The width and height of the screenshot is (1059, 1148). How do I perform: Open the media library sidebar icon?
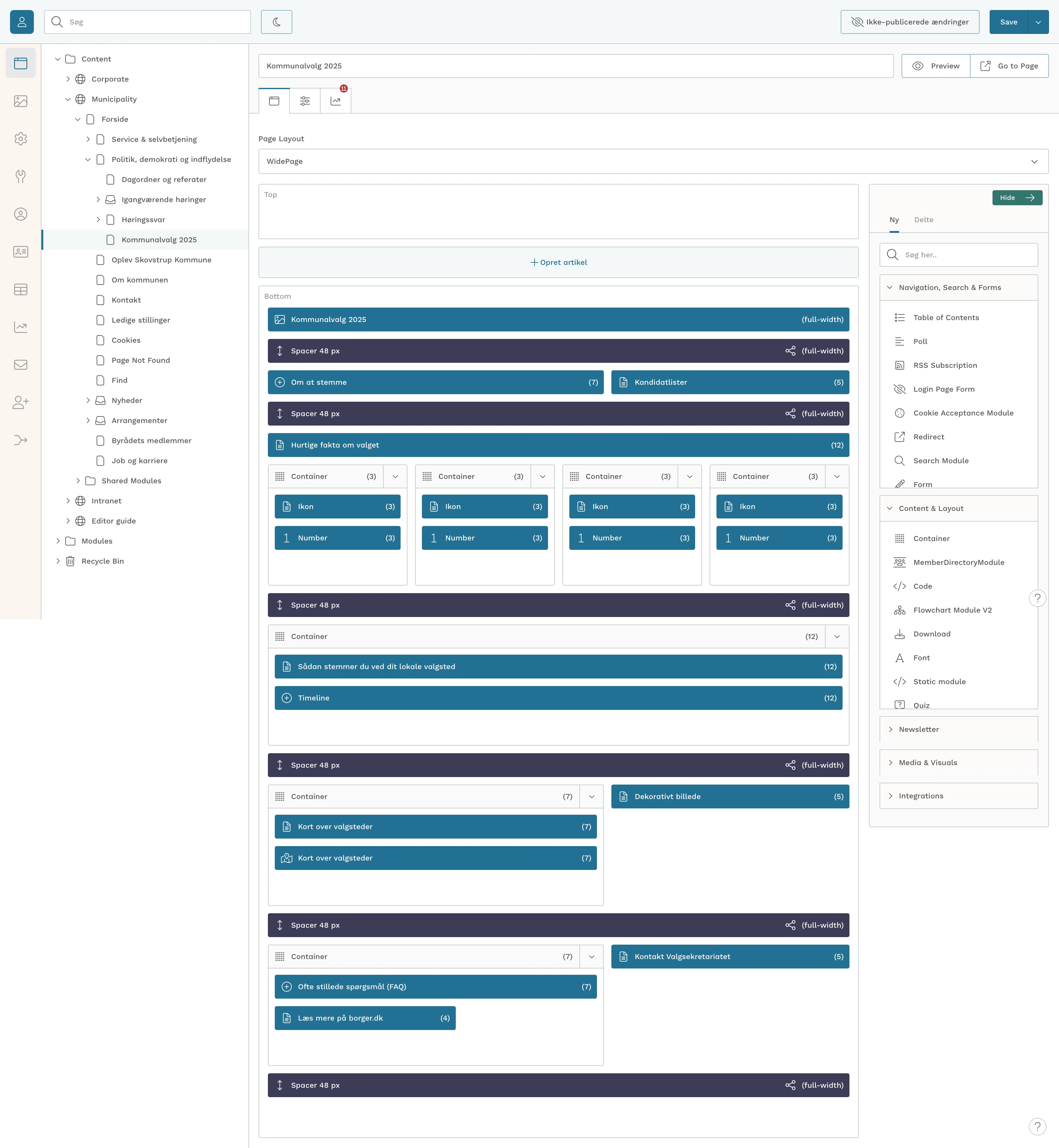tap(21, 101)
